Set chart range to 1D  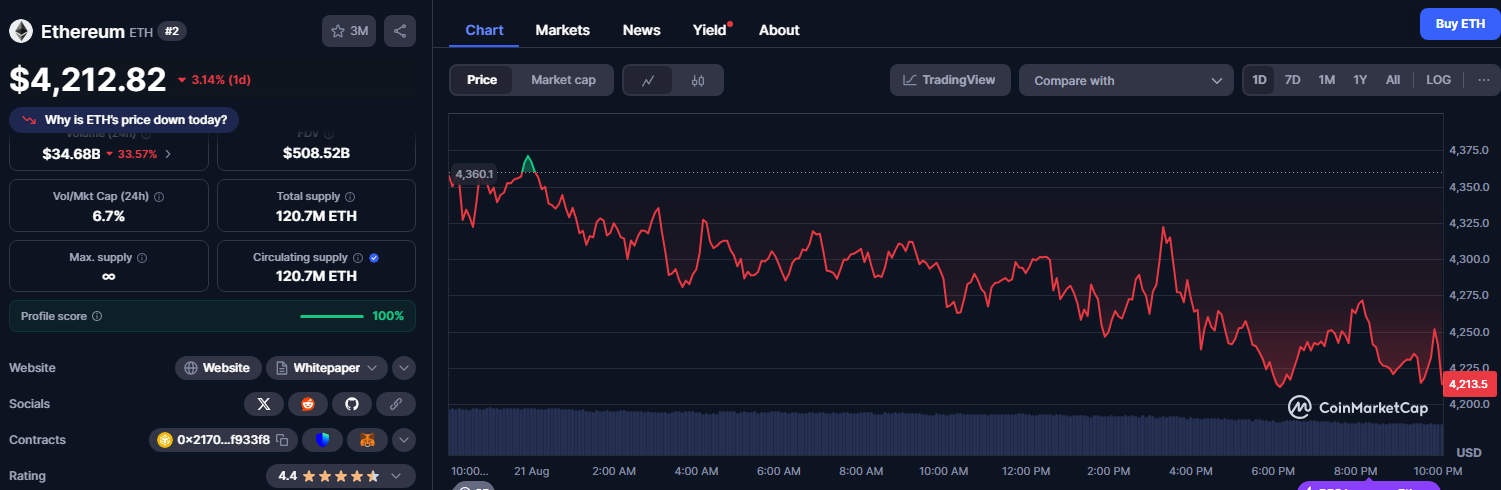(1260, 80)
